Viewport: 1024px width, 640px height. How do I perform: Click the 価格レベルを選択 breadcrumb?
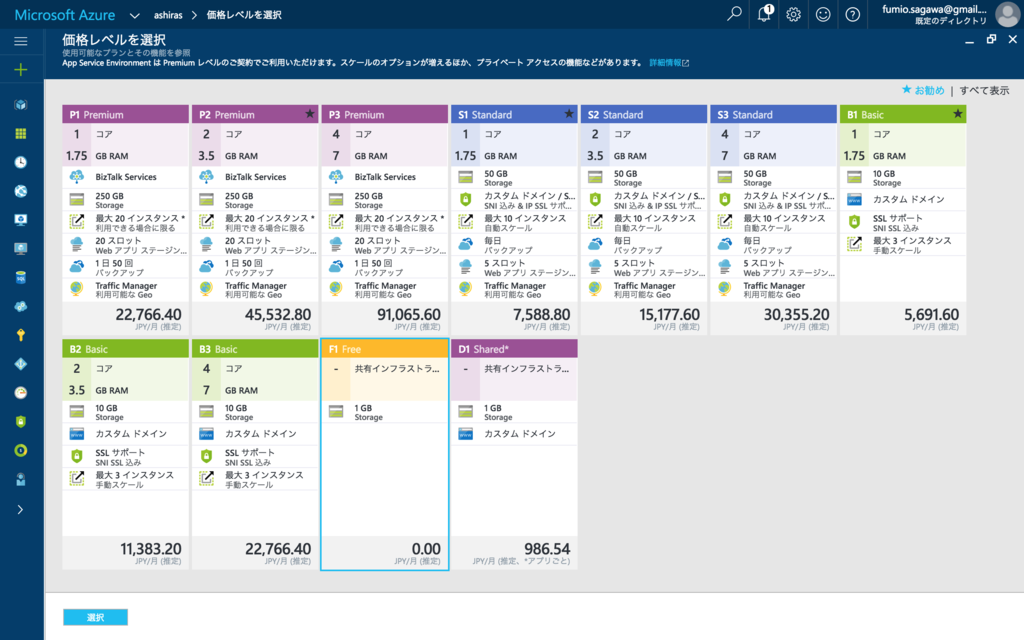coord(244,15)
